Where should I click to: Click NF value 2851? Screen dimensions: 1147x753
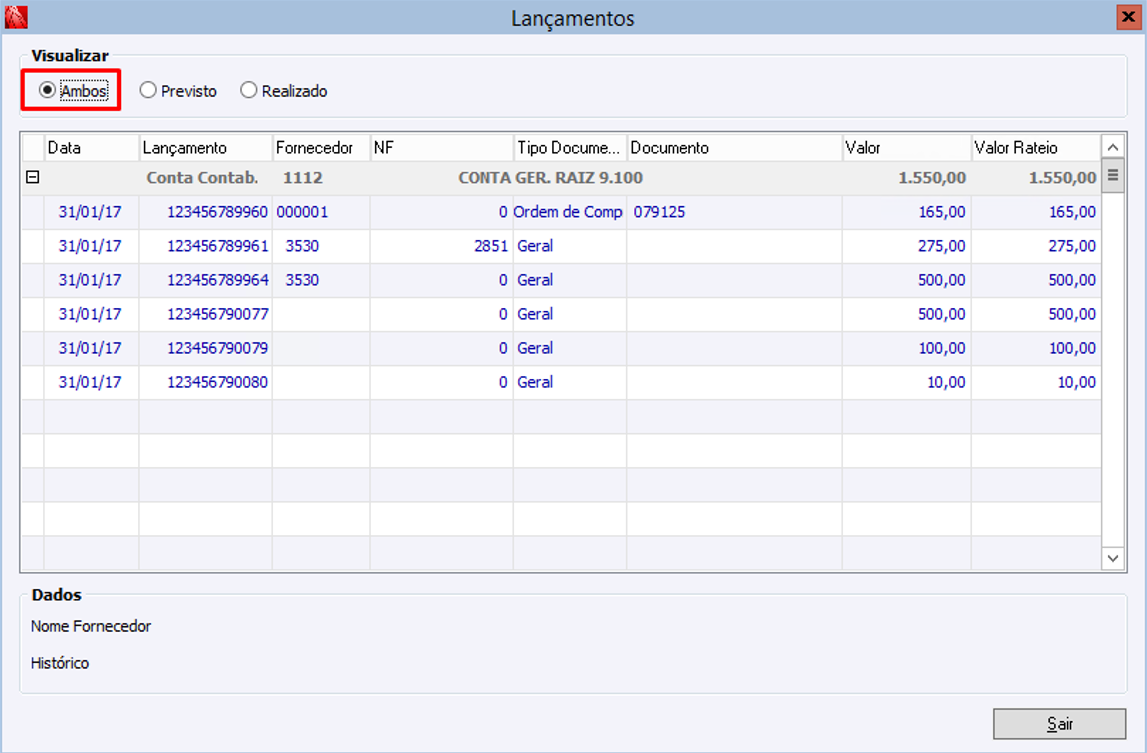pyautogui.click(x=442, y=246)
